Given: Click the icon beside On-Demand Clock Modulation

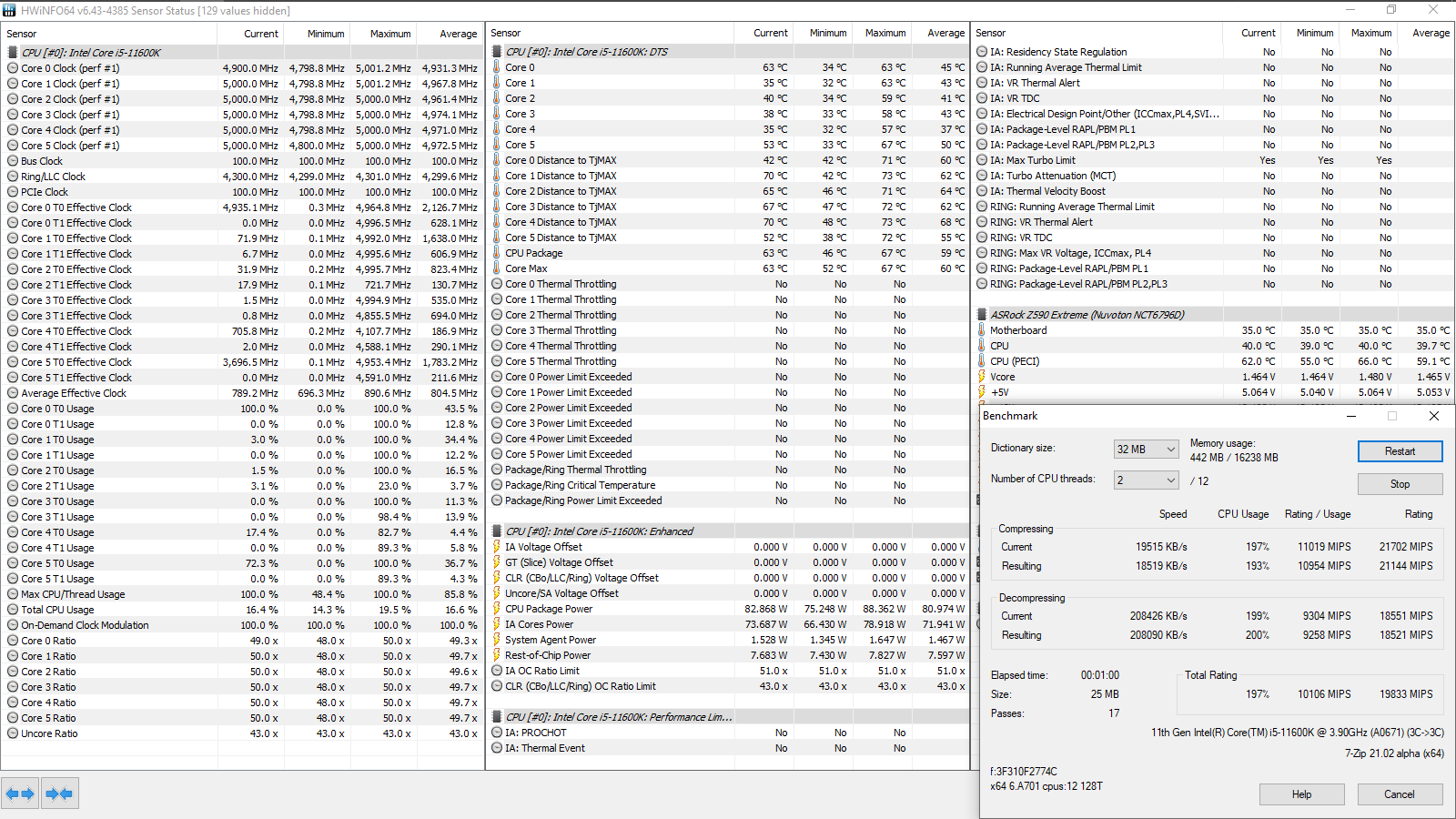Looking at the screenshot, I should (13, 625).
